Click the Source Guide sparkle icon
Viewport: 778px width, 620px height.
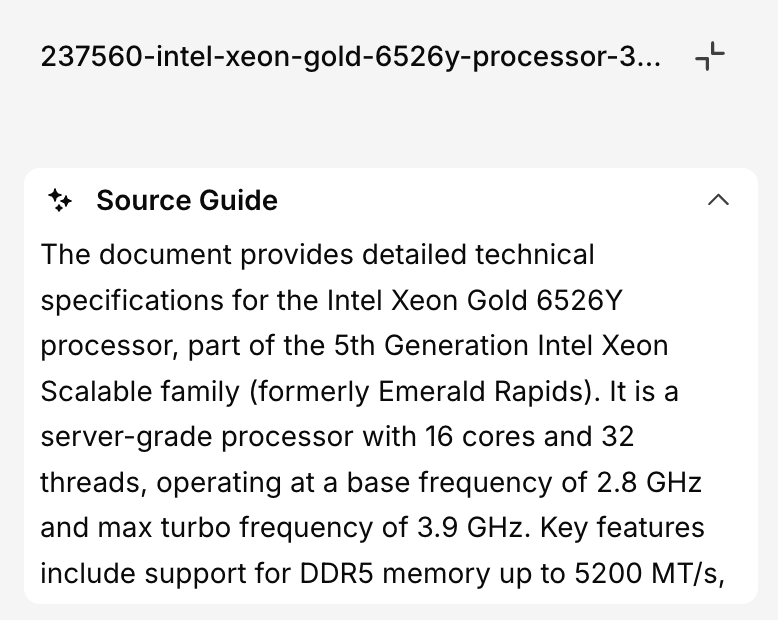click(60, 201)
